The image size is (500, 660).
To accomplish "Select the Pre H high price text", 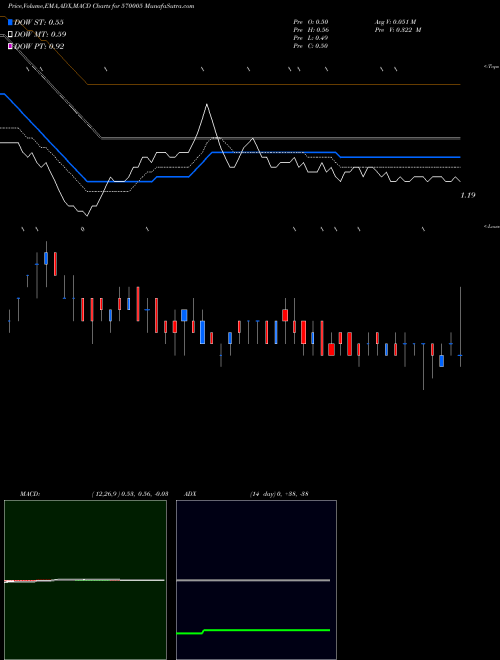I will [311, 30].
